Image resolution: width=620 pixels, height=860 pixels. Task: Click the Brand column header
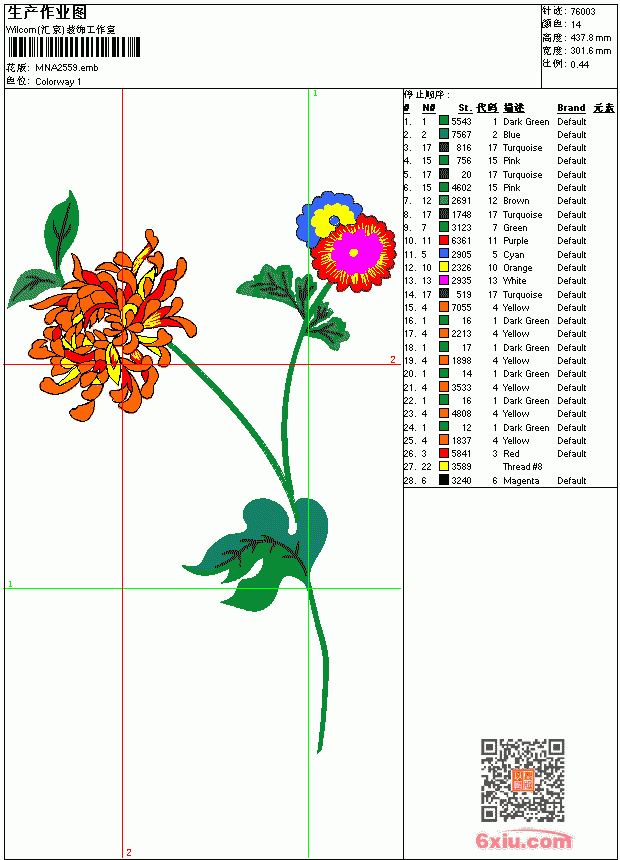click(571, 108)
